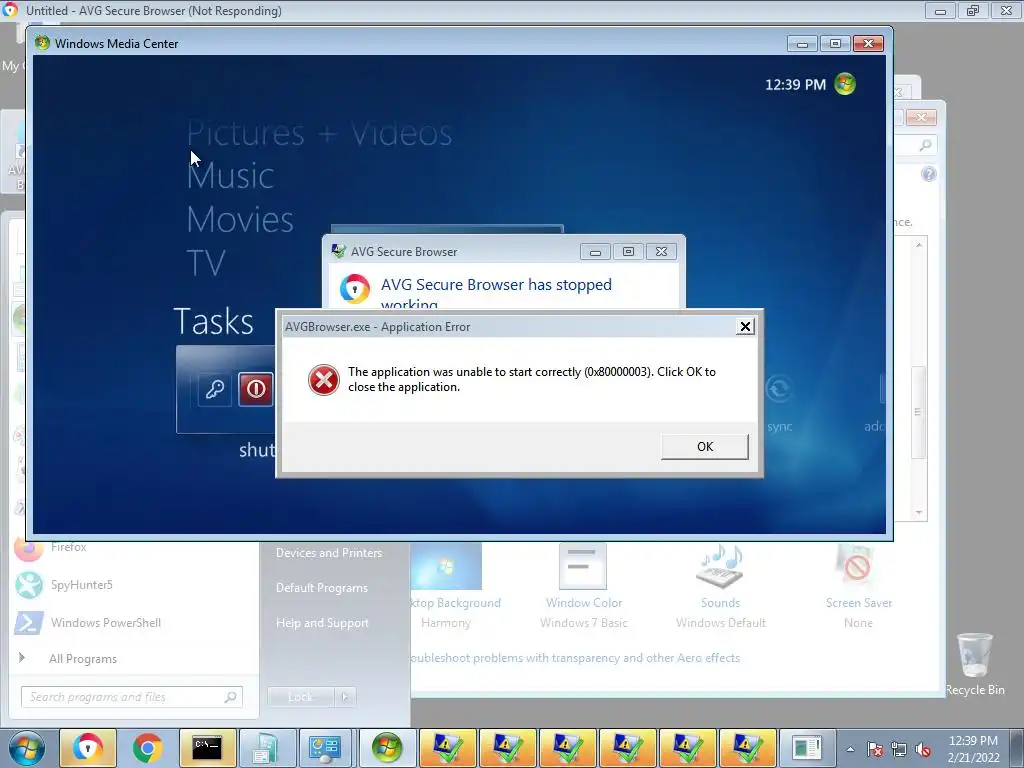Open the Movies section in Media Center

tap(240, 219)
